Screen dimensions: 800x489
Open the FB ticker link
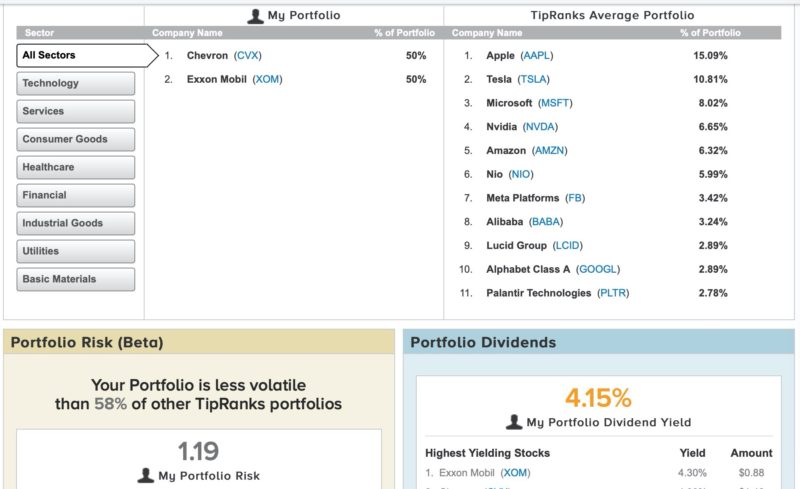point(575,198)
